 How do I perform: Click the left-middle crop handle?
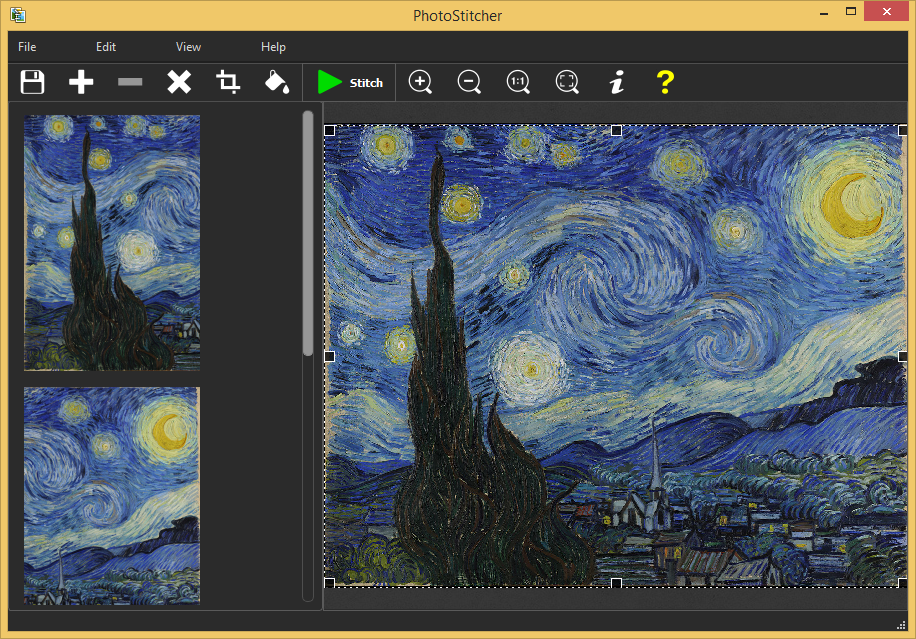click(329, 356)
